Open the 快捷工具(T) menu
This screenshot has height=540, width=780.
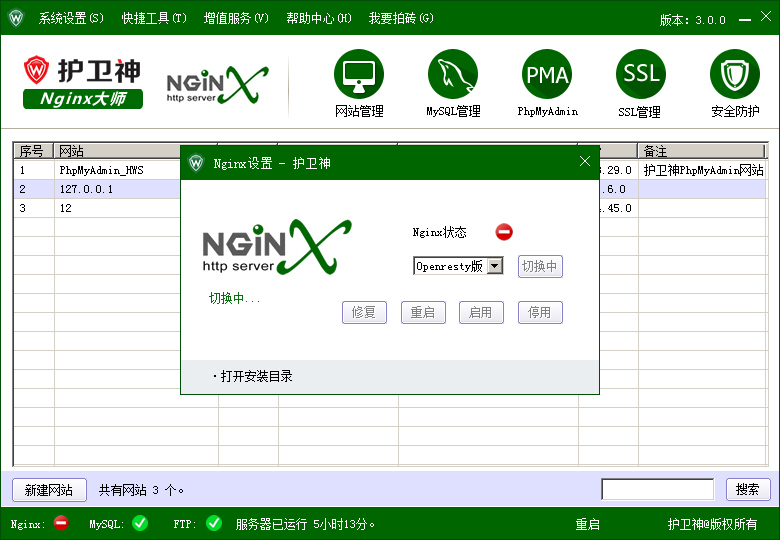154,19
